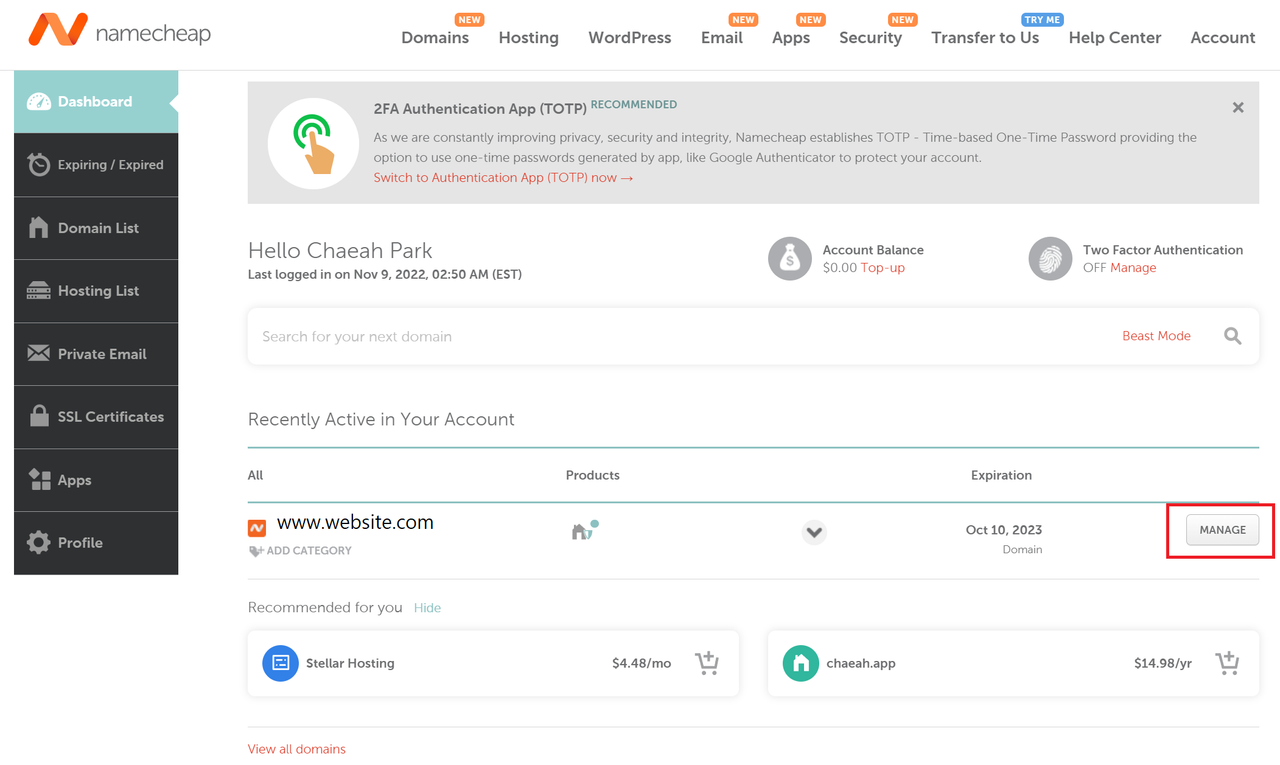Click the SSL Certificates lock icon
1280x765 pixels.
39,416
